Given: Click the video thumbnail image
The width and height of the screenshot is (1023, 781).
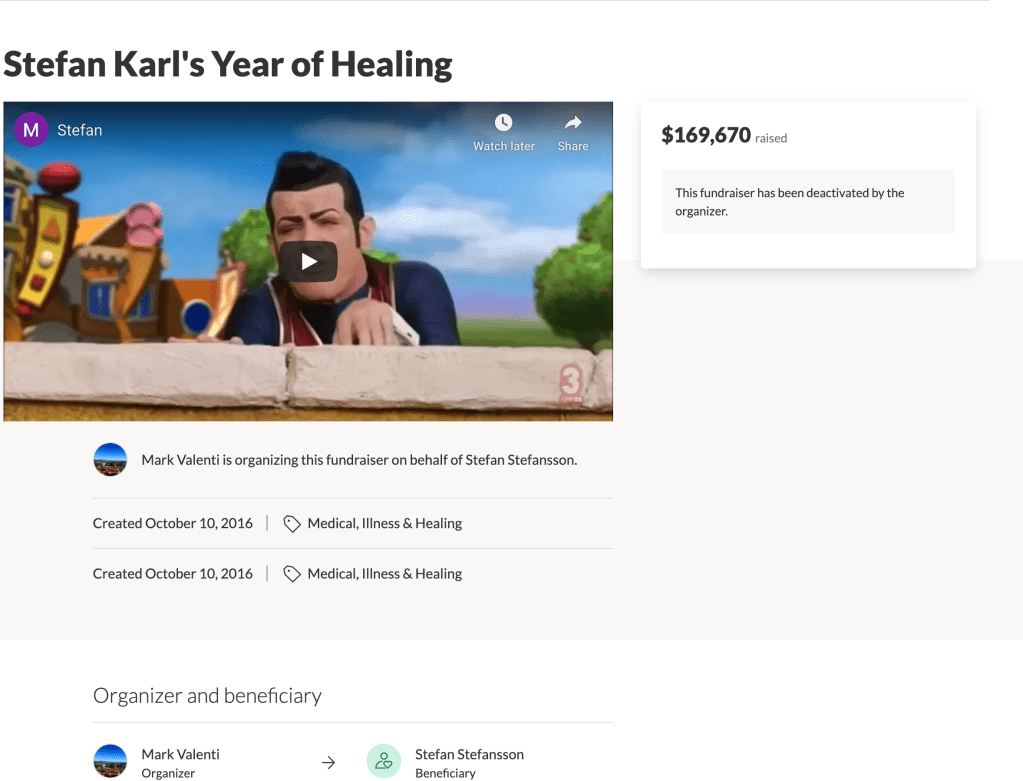Looking at the screenshot, I should click(x=308, y=261).
